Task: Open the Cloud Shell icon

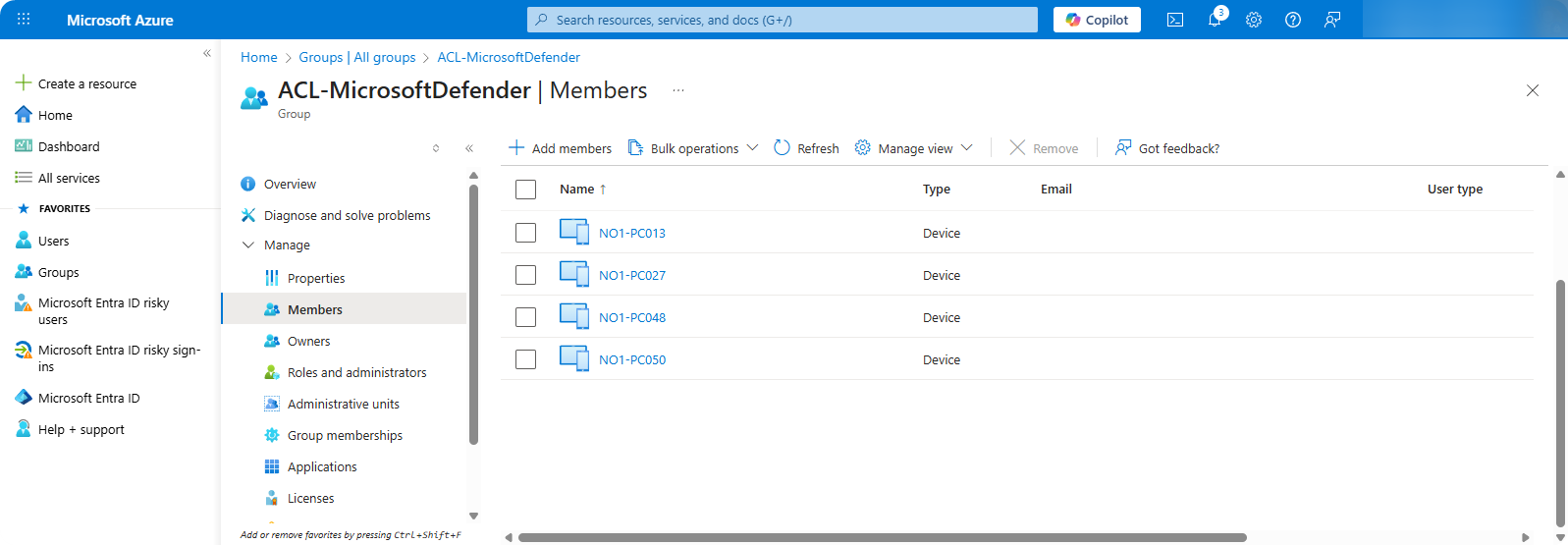Action: tap(1175, 20)
